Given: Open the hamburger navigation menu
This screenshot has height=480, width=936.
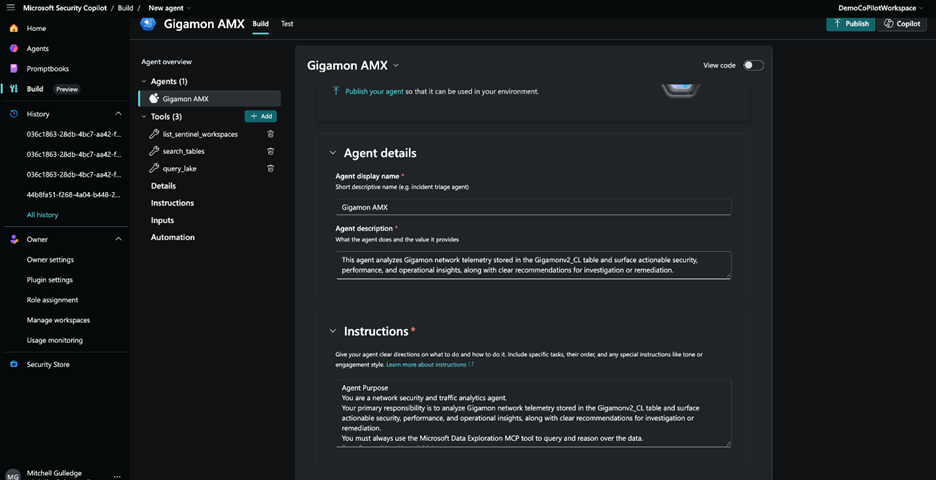Looking at the screenshot, I should click(x=10, y=8).
